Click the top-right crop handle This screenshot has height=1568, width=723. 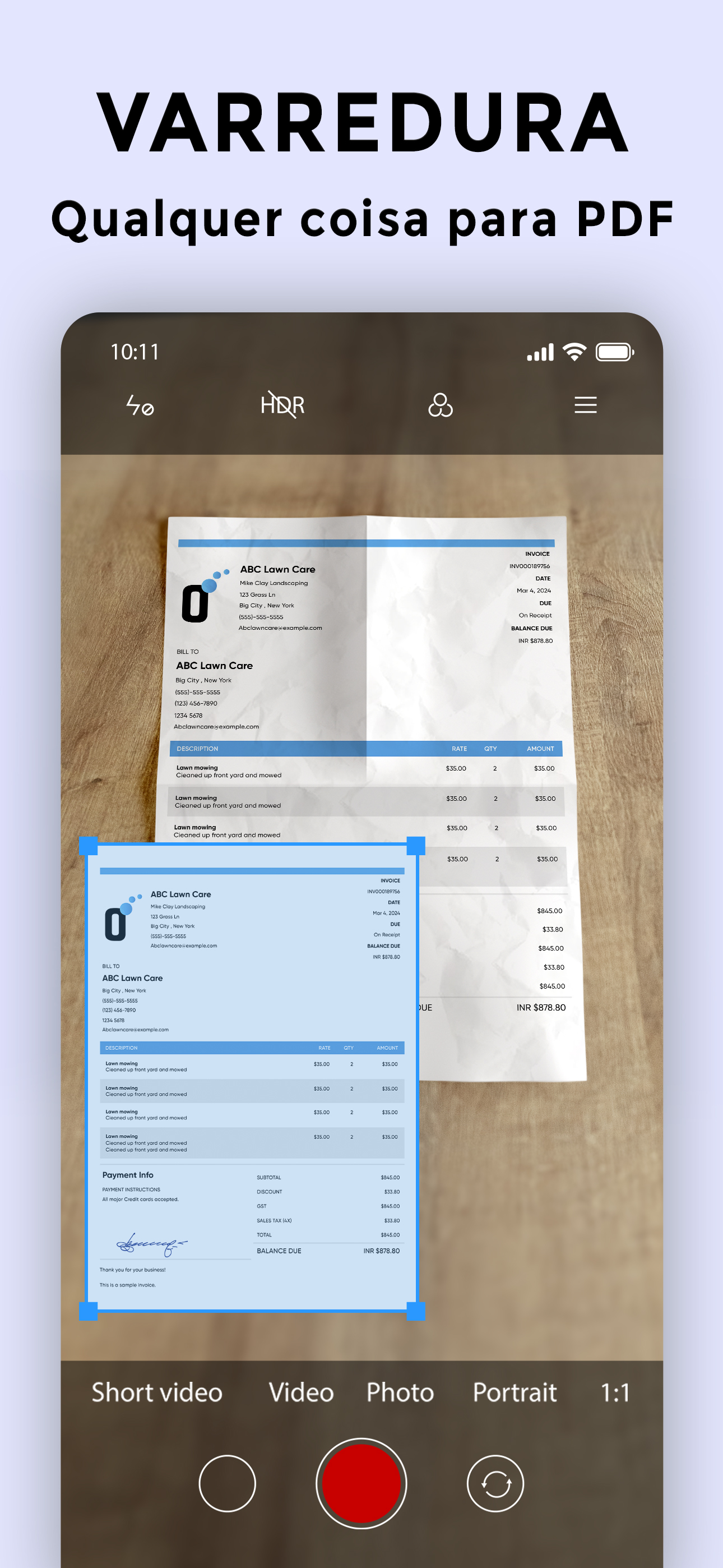tap(416, 846)
